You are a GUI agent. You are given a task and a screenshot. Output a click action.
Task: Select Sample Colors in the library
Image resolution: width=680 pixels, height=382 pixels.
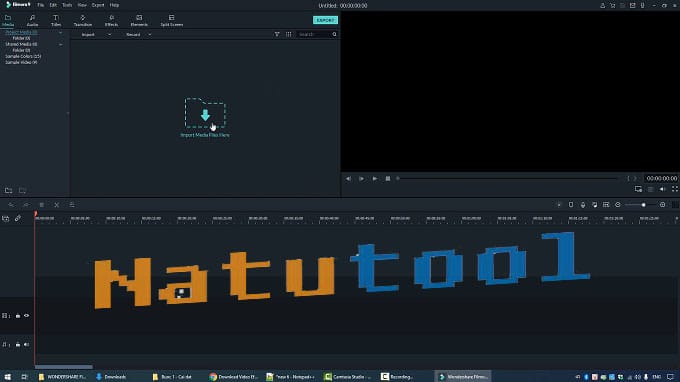23,56
